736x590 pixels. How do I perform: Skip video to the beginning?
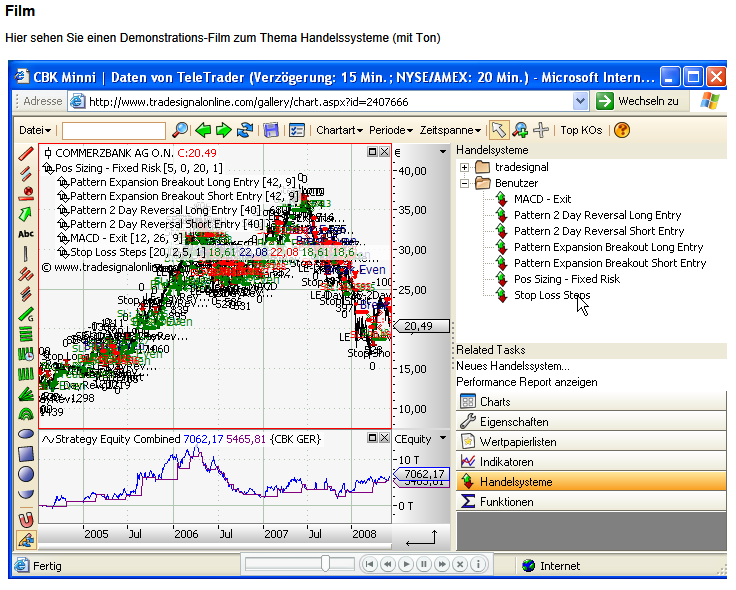pos(369,564)
